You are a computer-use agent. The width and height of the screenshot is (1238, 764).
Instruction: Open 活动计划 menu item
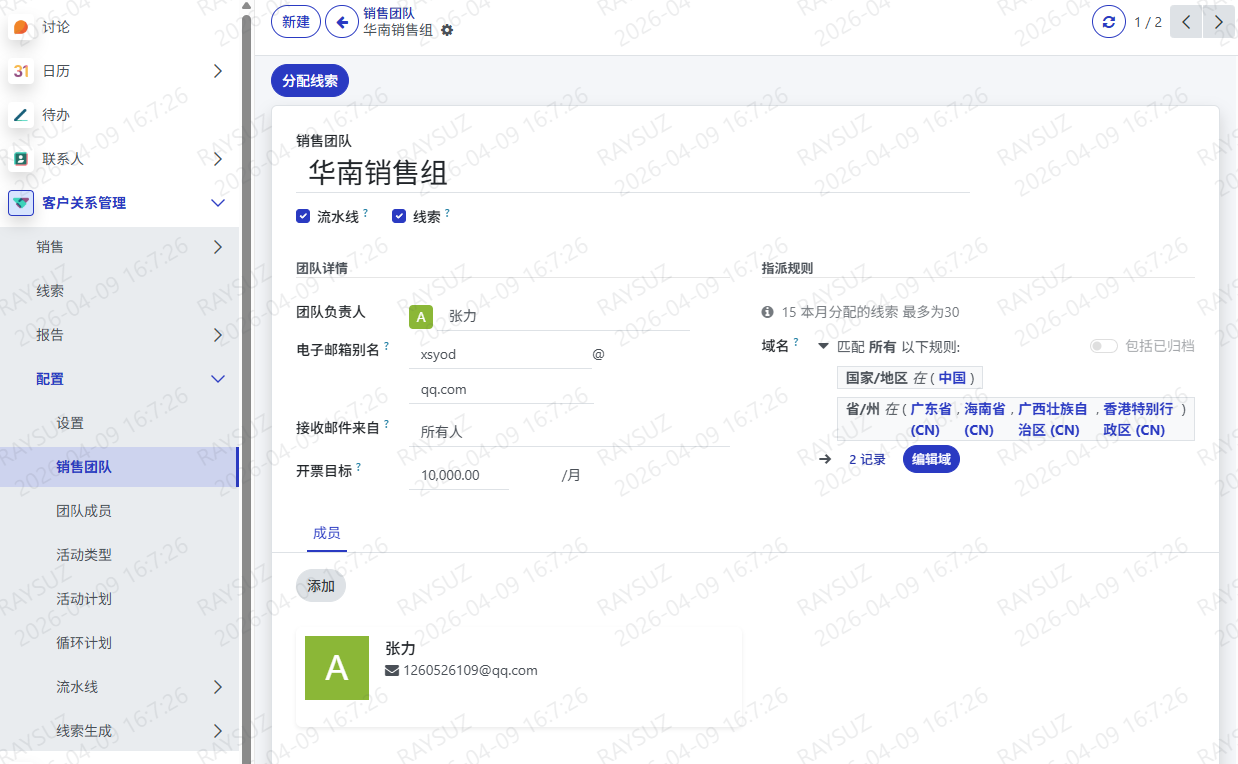tap(118, 599)
